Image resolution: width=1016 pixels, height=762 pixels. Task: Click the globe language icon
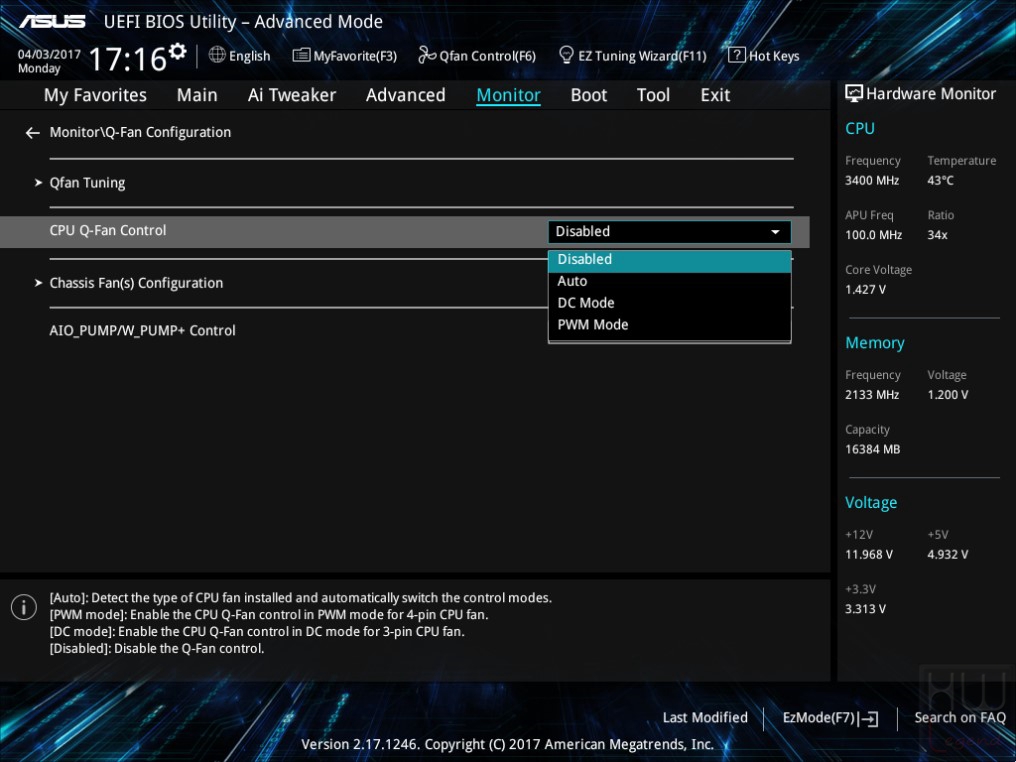pyautogui.click(x=217, y=55)
